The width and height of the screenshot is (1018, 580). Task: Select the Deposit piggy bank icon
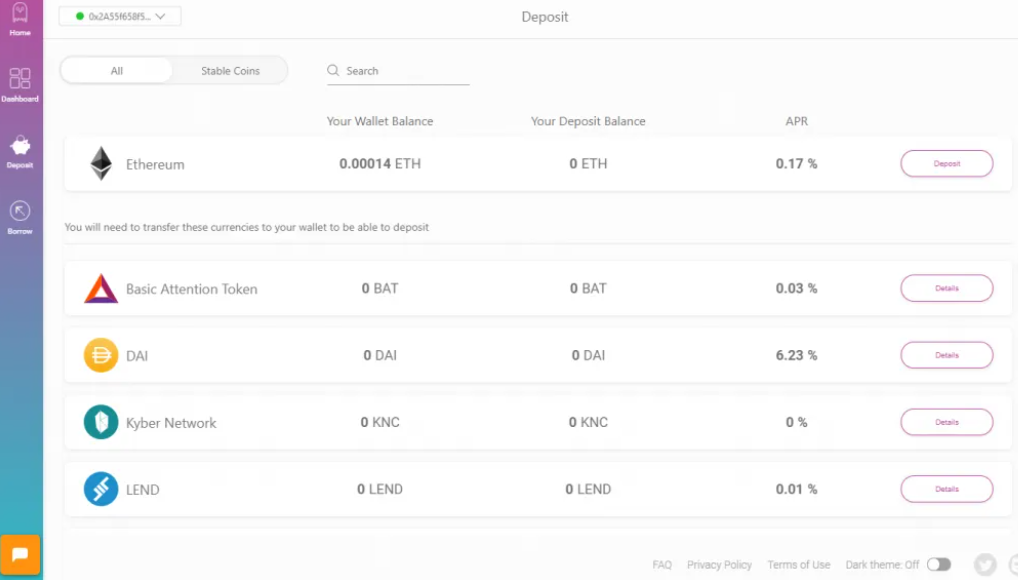click(20, 147)
